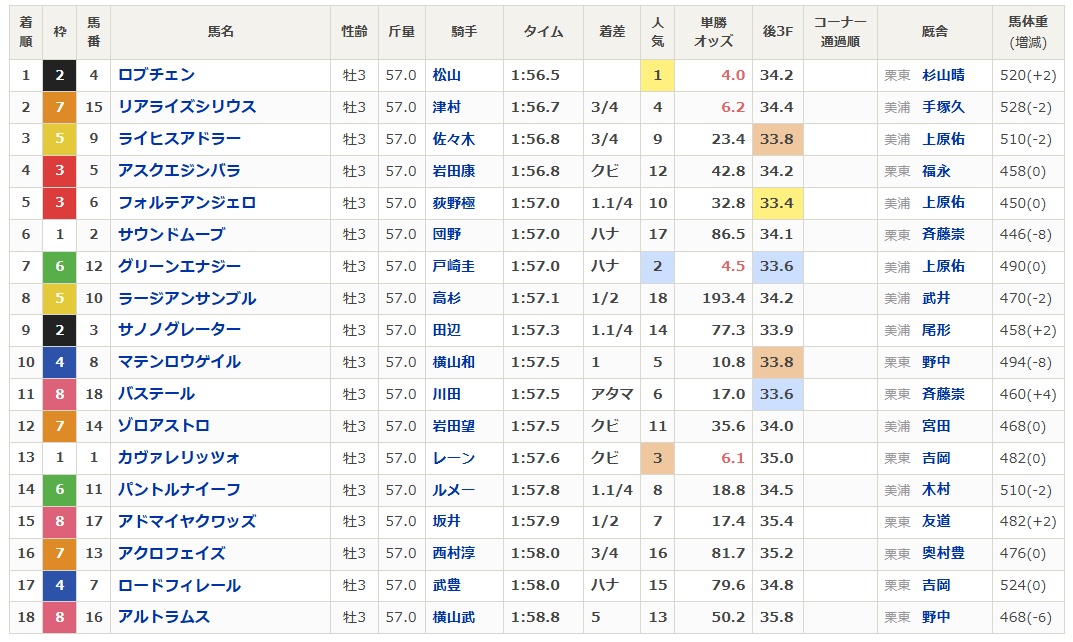Click the 後3F column header
Viewport: 1073px width, 642px height.
tap(777, 32)
